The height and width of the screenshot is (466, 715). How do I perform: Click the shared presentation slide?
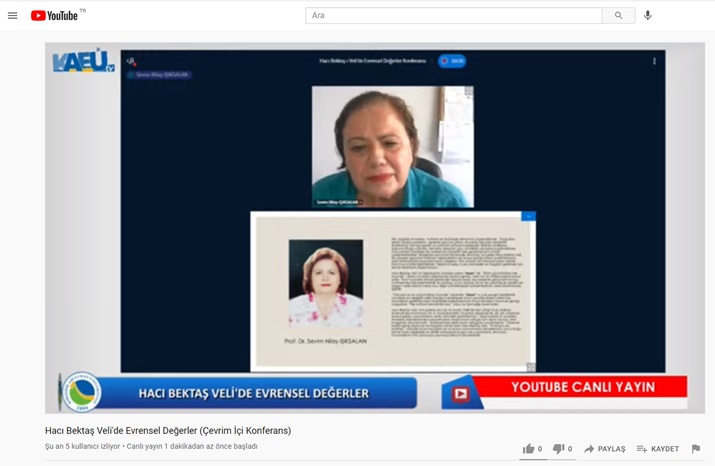tap(393, 291)
